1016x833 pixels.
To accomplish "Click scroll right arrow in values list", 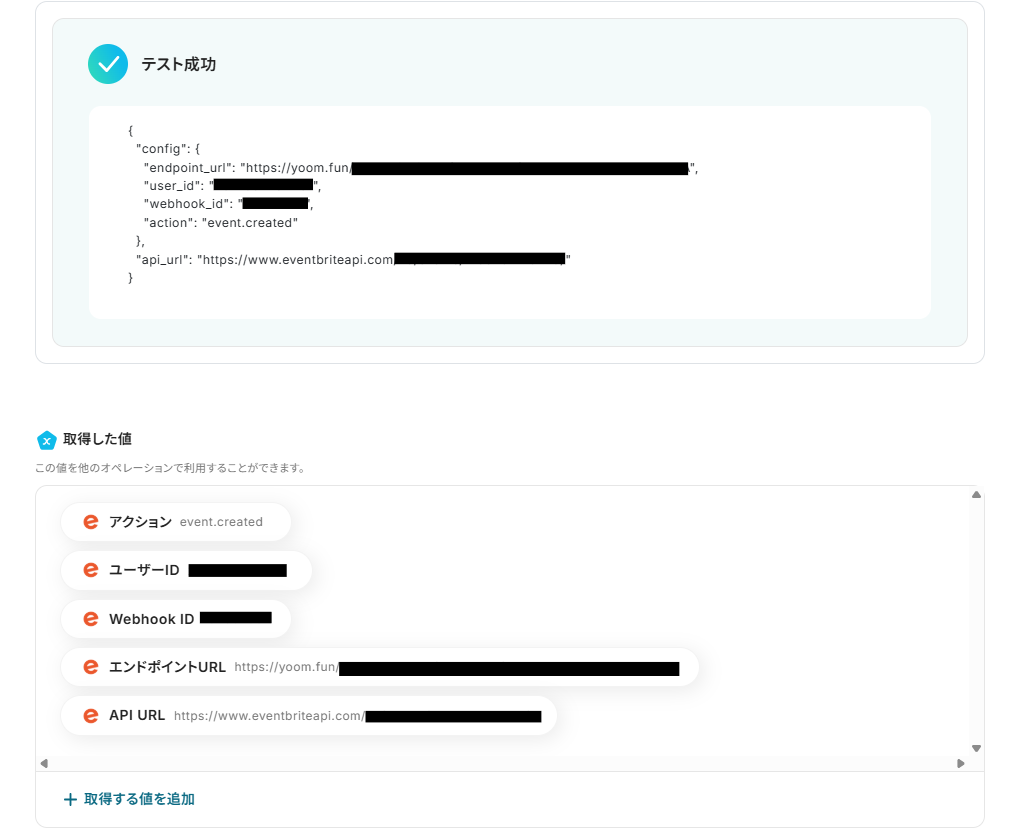I will pyautogui.click(x=961, y=763).
